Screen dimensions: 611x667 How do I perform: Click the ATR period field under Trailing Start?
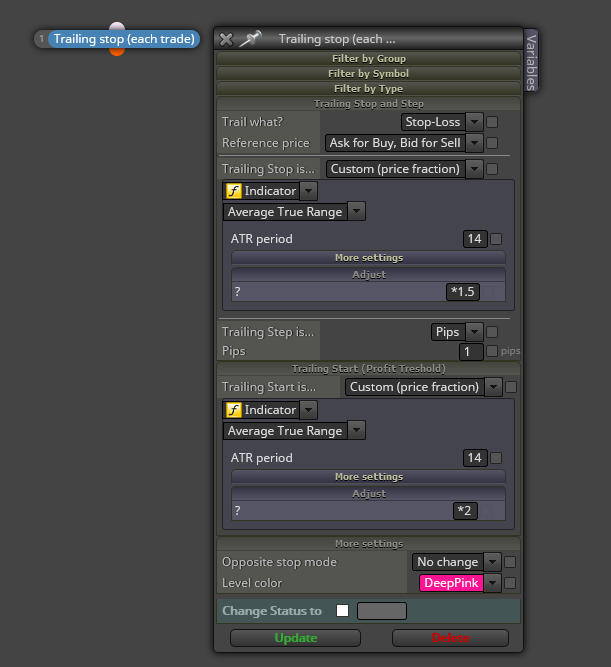(x=475, y=458)
